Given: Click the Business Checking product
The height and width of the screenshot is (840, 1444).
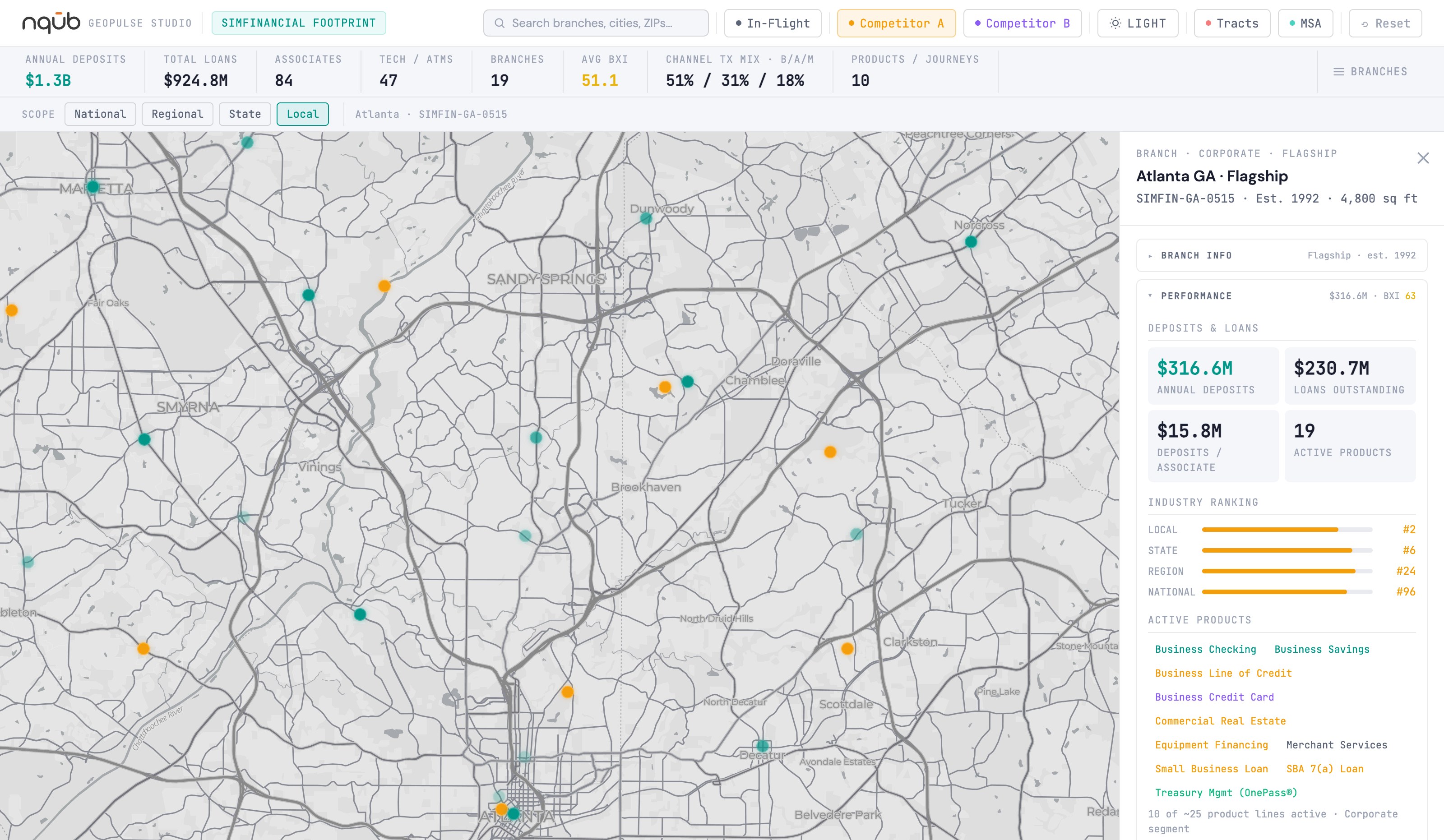Looking at the screenshot, I should [x=1205, y=649].
